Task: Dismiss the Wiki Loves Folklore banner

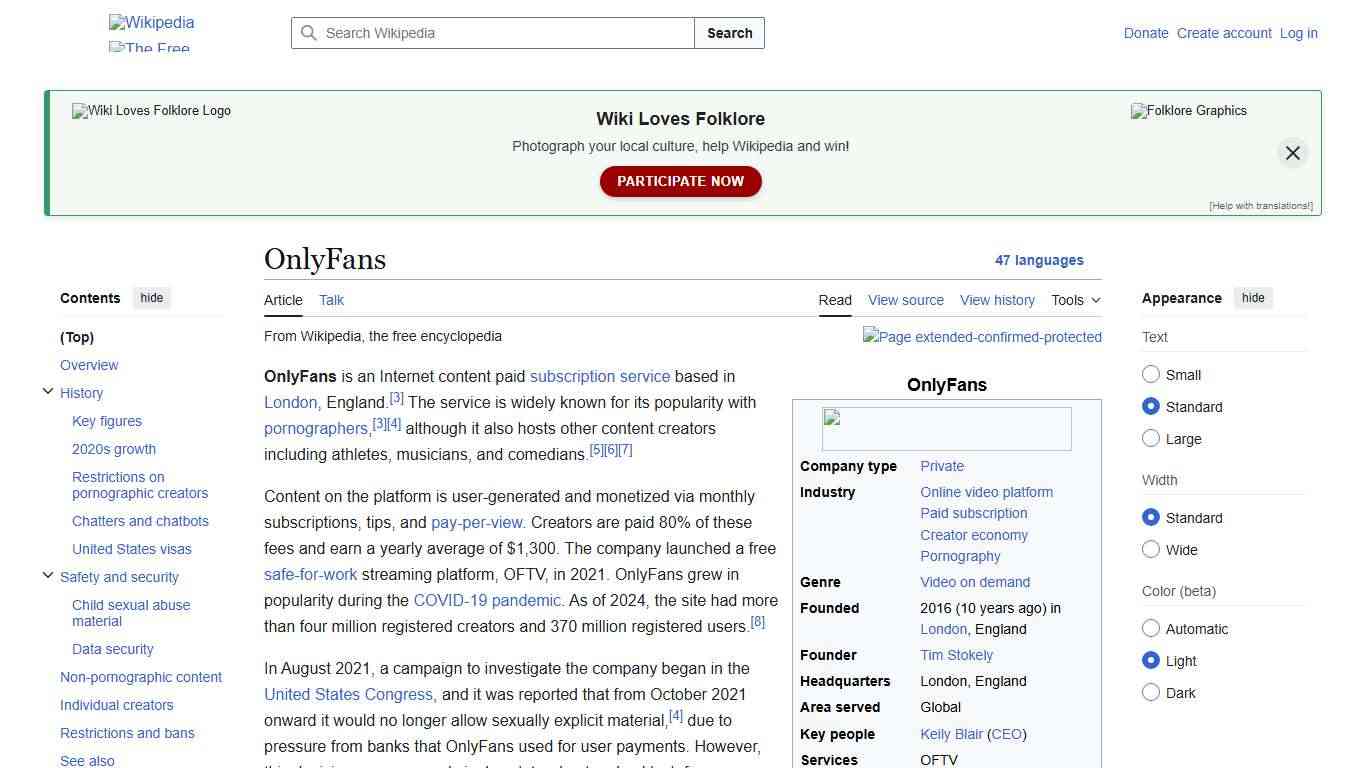Action: coord(1292,152)
